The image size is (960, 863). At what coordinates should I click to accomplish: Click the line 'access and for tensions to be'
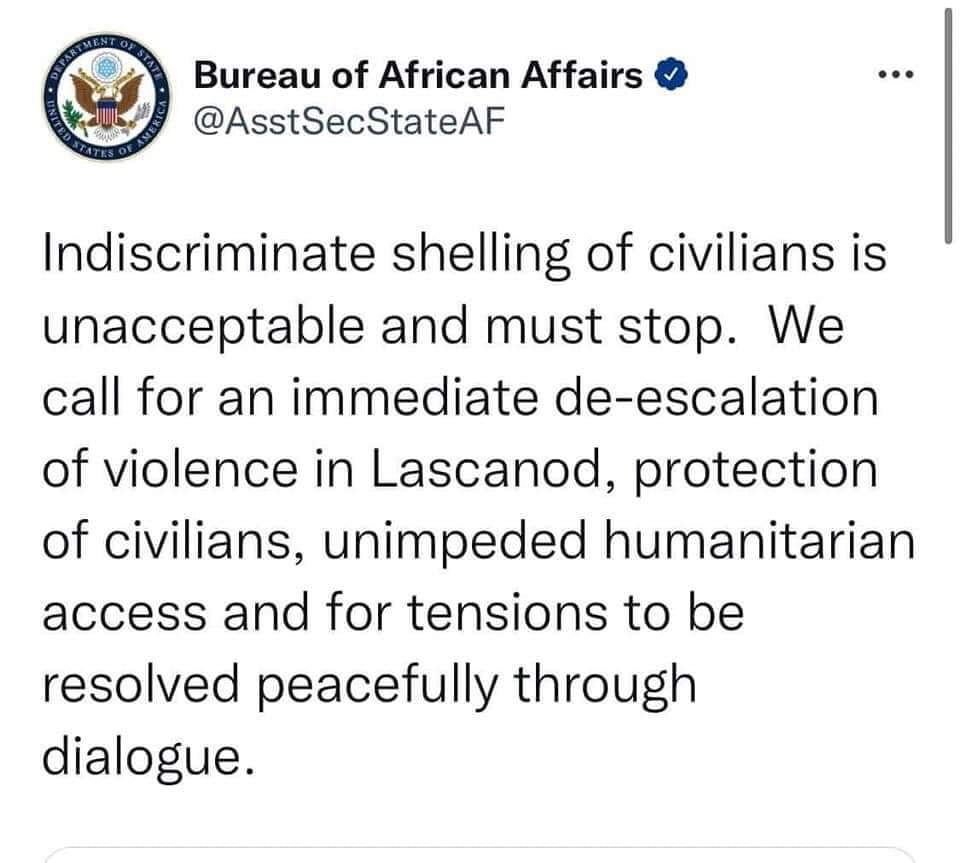pyautogui.click(x=393, y=613)
